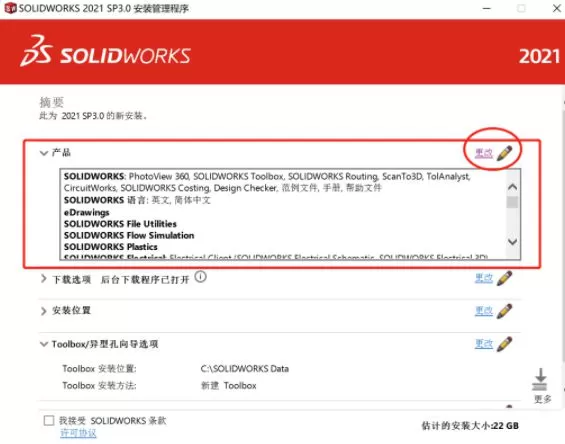This screenshot has width=565, height=444.
Task: Click the SOLIDWORKS 语言 line
Action: point(137,200)
